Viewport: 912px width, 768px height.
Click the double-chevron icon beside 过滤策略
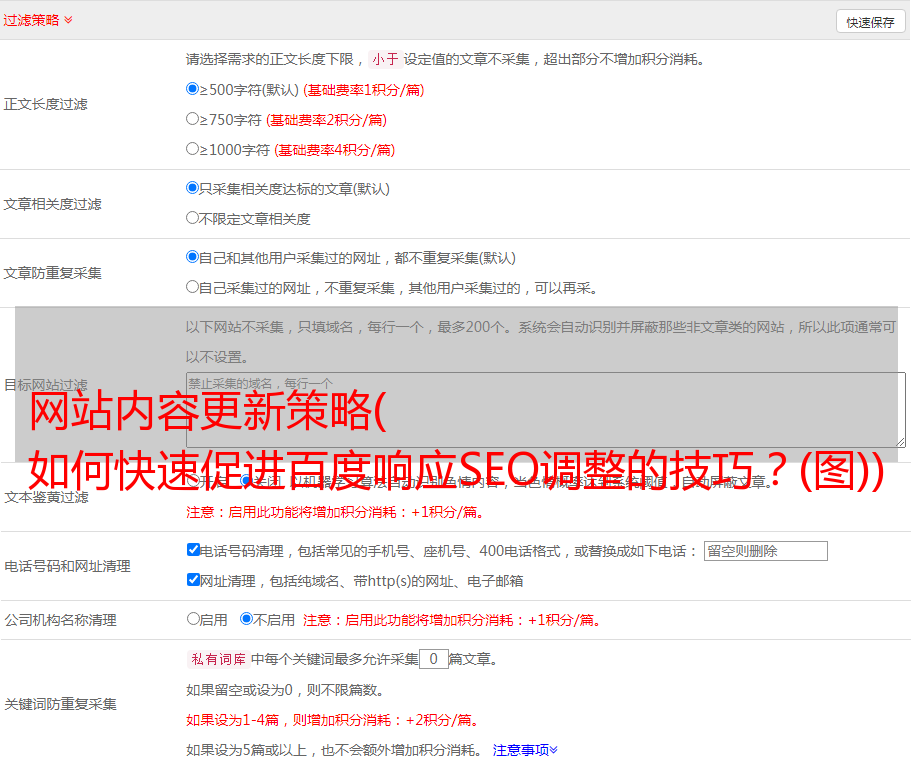68,20
